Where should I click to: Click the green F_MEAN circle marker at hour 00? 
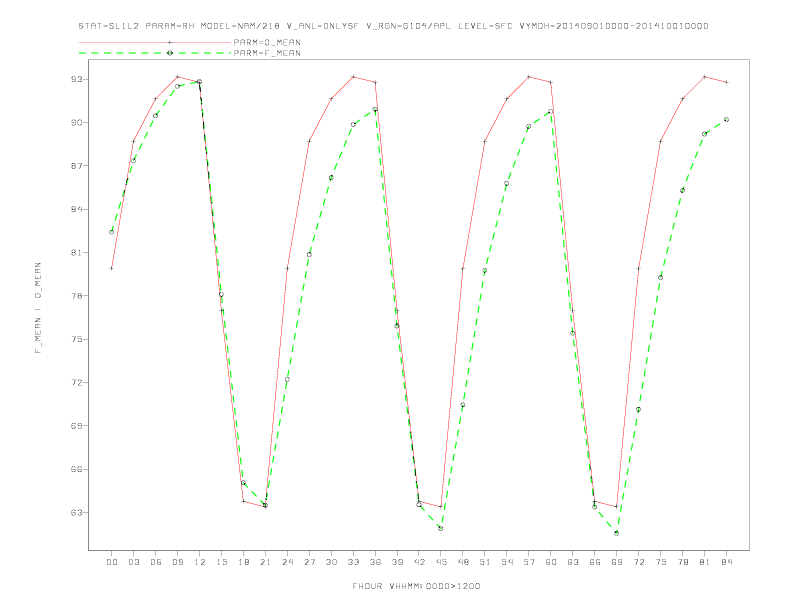coord(112,232)
